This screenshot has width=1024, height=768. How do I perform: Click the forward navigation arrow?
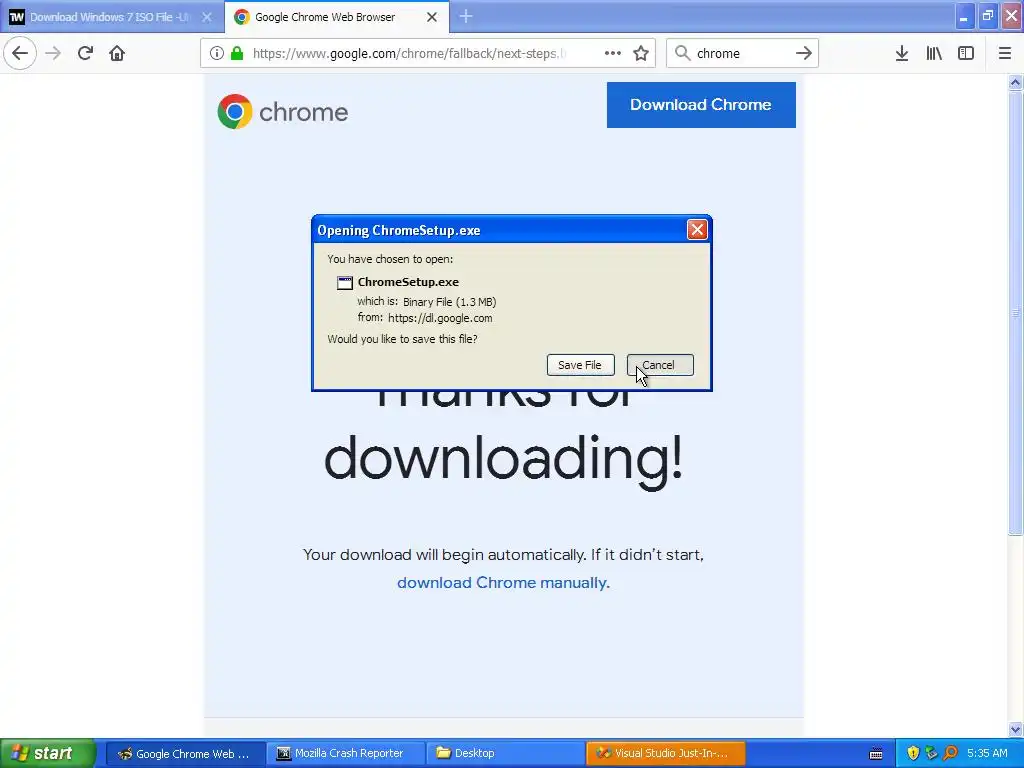tap(53, 53)
